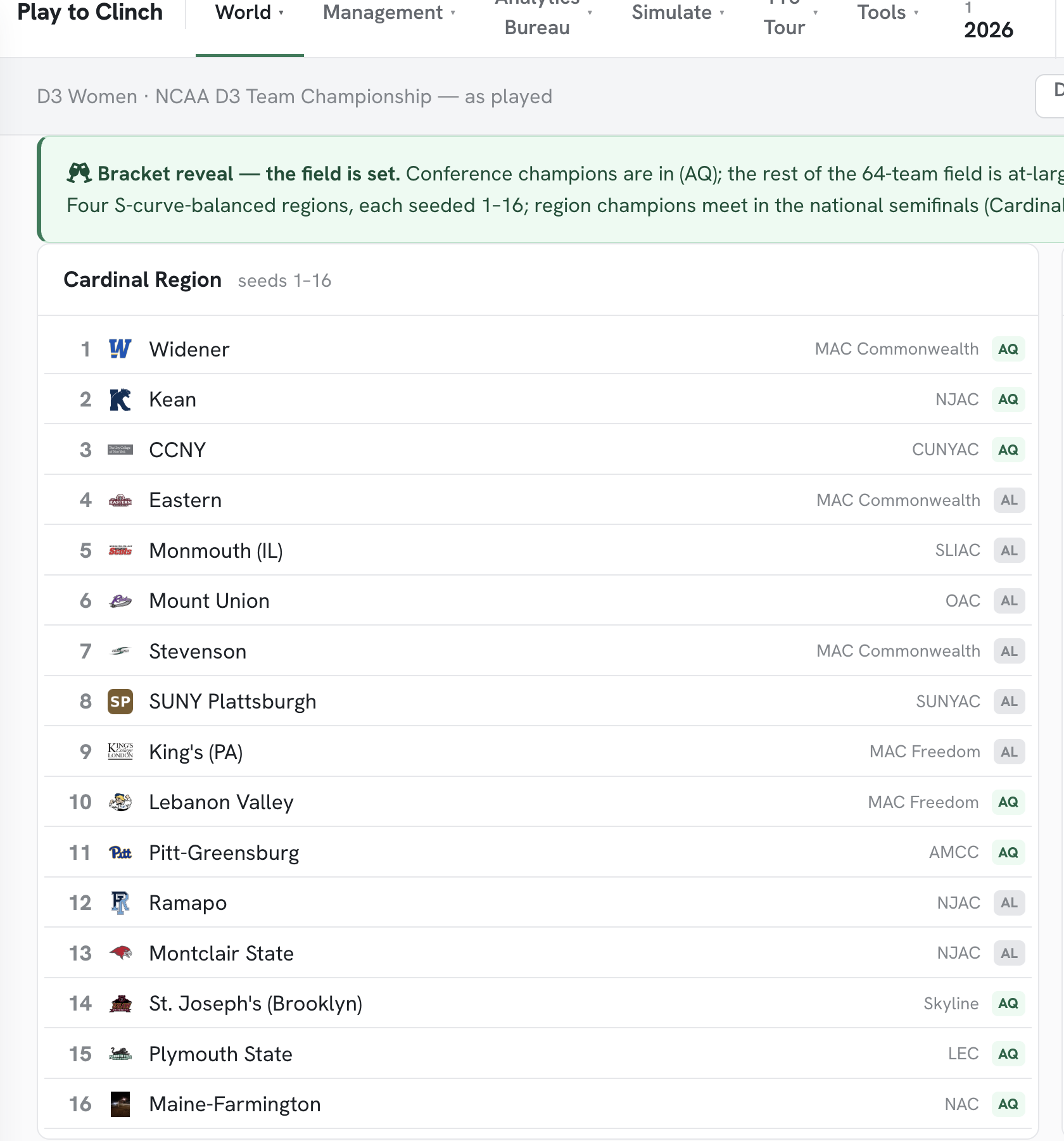Open the Simulate dropdown menu
Screen dimensions: 1064x1141
coord(678,13)
